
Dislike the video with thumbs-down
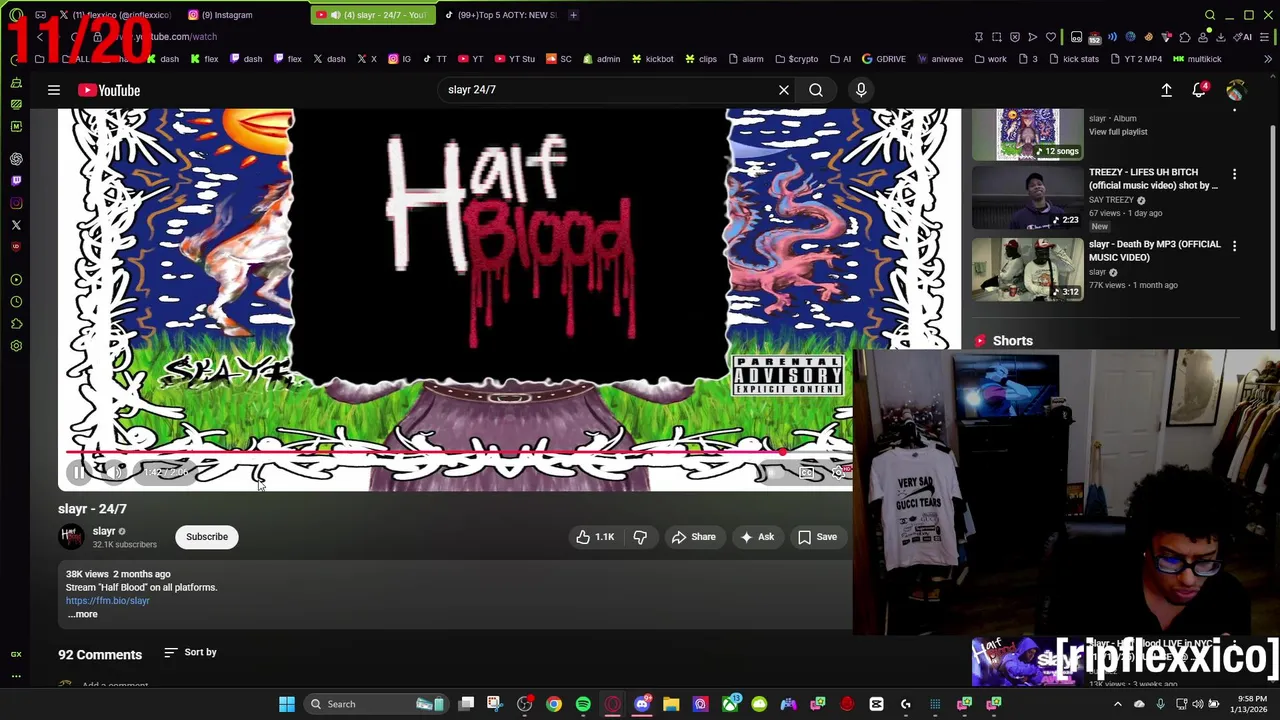tap(640, 537)
